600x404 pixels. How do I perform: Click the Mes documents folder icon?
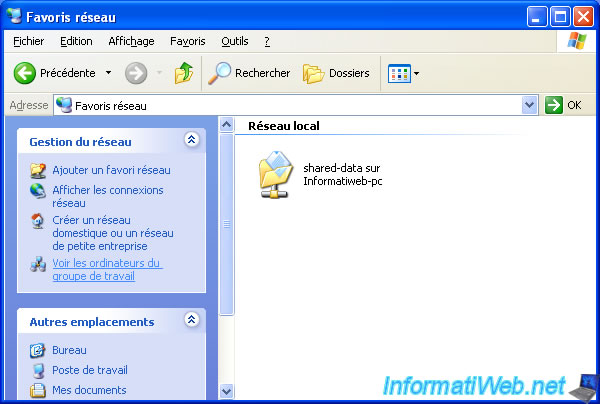point(38,390)
